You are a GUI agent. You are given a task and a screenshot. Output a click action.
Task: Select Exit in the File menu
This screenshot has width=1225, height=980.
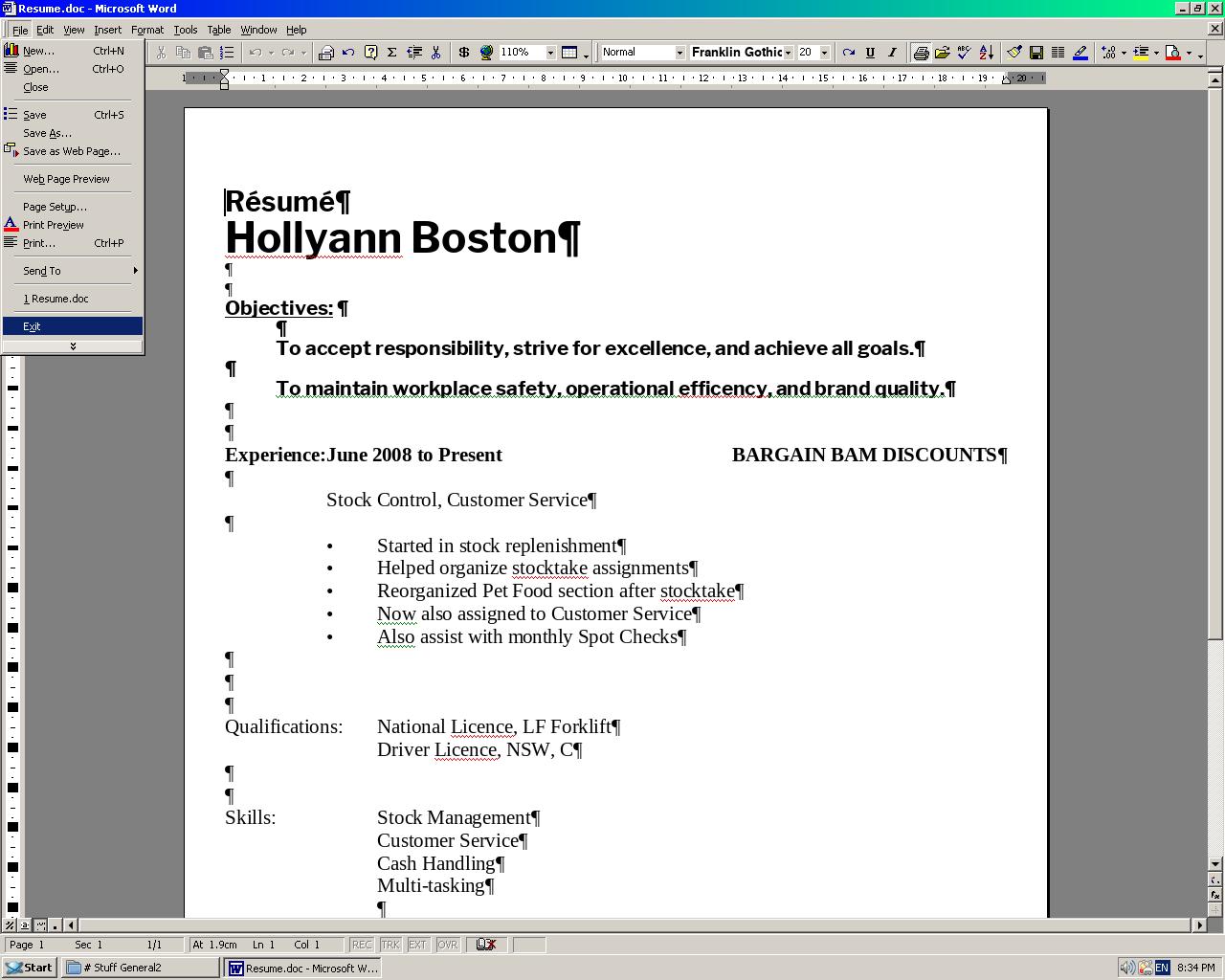pos(73,326)
